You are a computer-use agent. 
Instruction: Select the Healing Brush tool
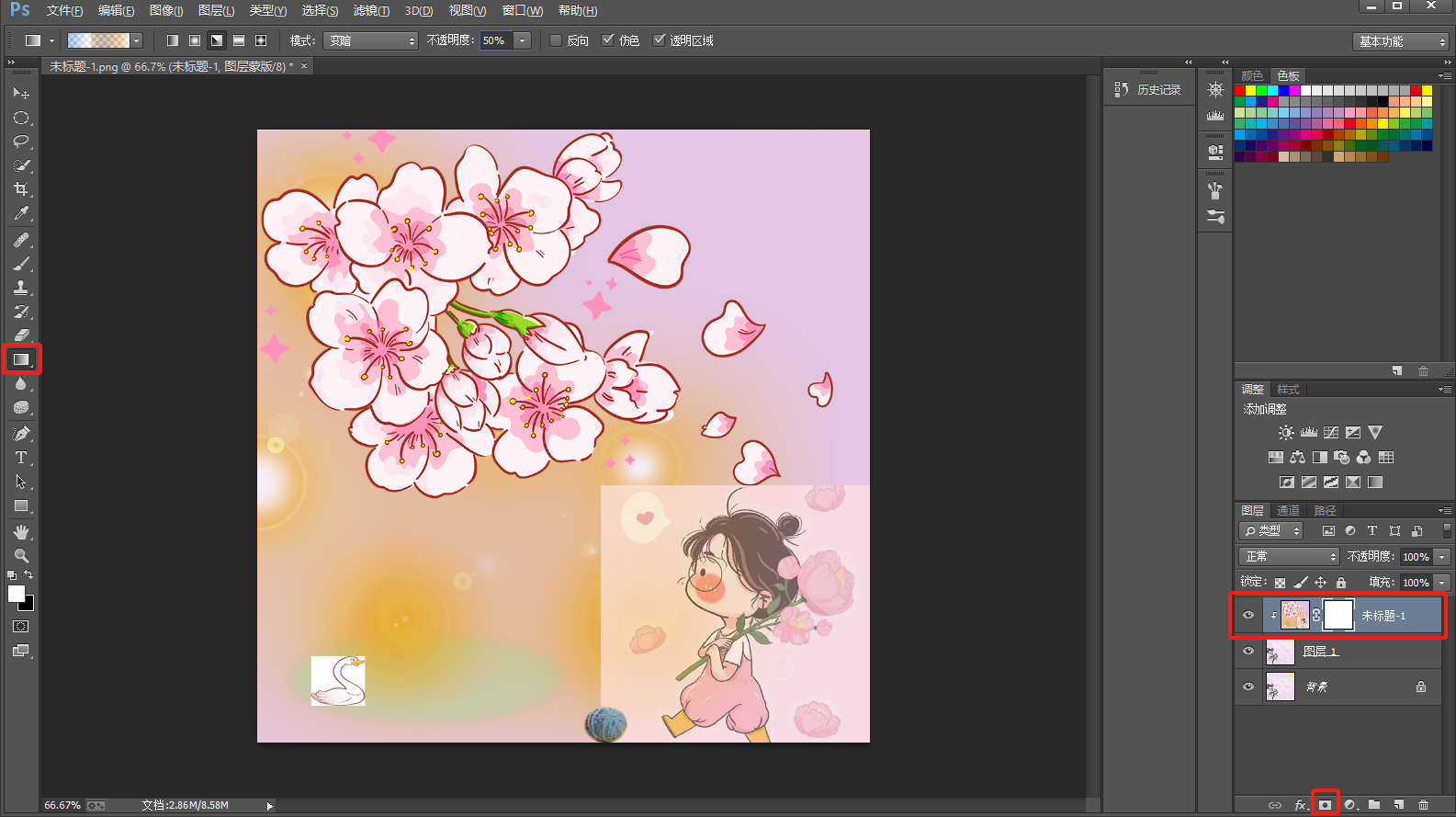click(21, 240)
